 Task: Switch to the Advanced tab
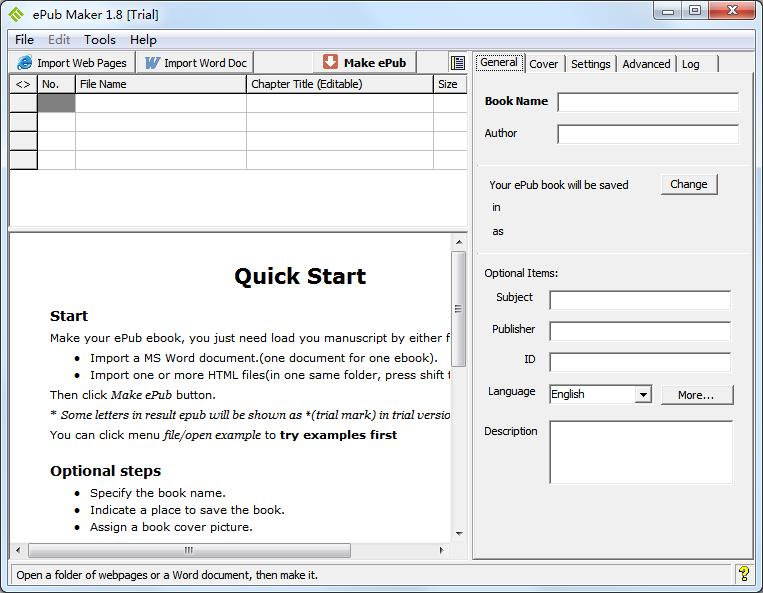point(646,64)
